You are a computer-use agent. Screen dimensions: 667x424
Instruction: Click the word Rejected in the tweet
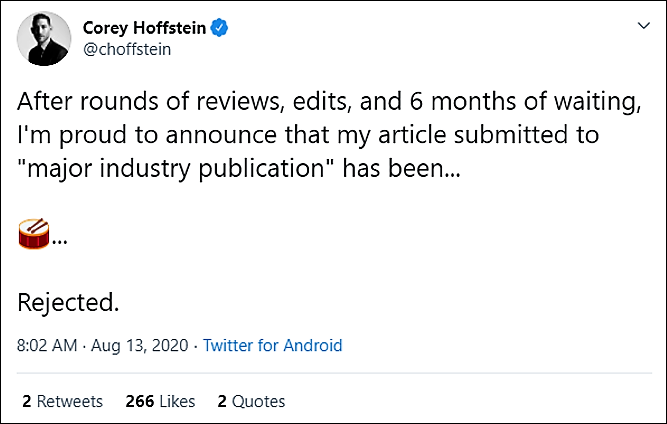[68, 303]
